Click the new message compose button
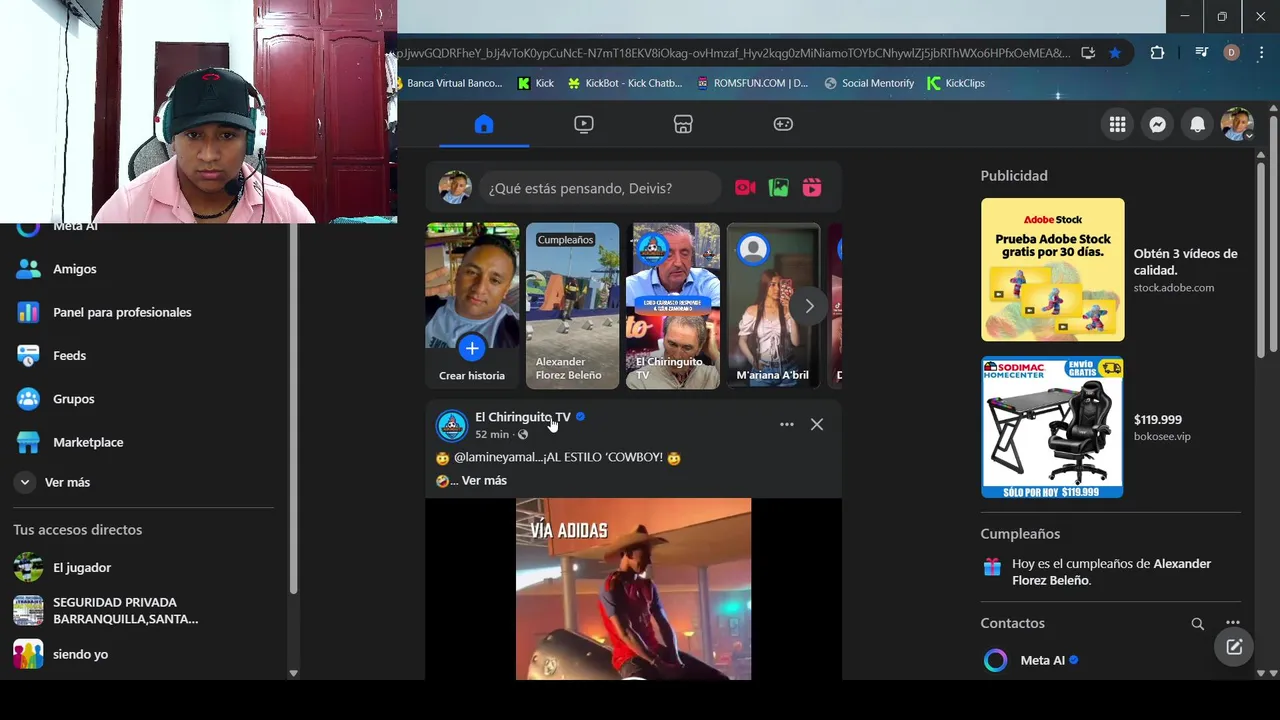Screen dimensions: 1280x720 tap(1234, 647)
